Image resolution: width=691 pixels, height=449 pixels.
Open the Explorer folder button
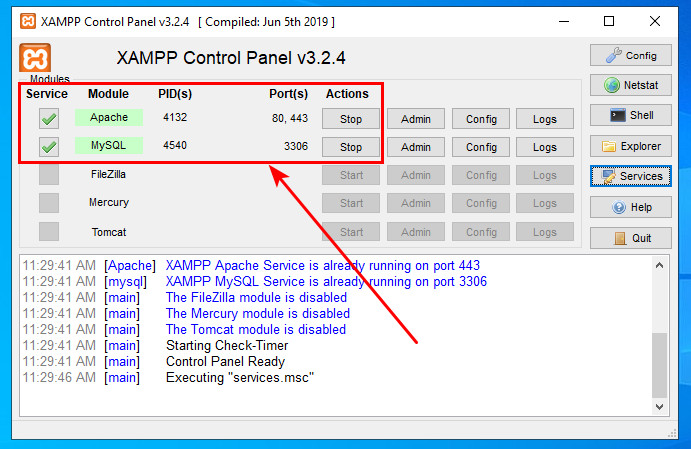click(x=631, y=146)
